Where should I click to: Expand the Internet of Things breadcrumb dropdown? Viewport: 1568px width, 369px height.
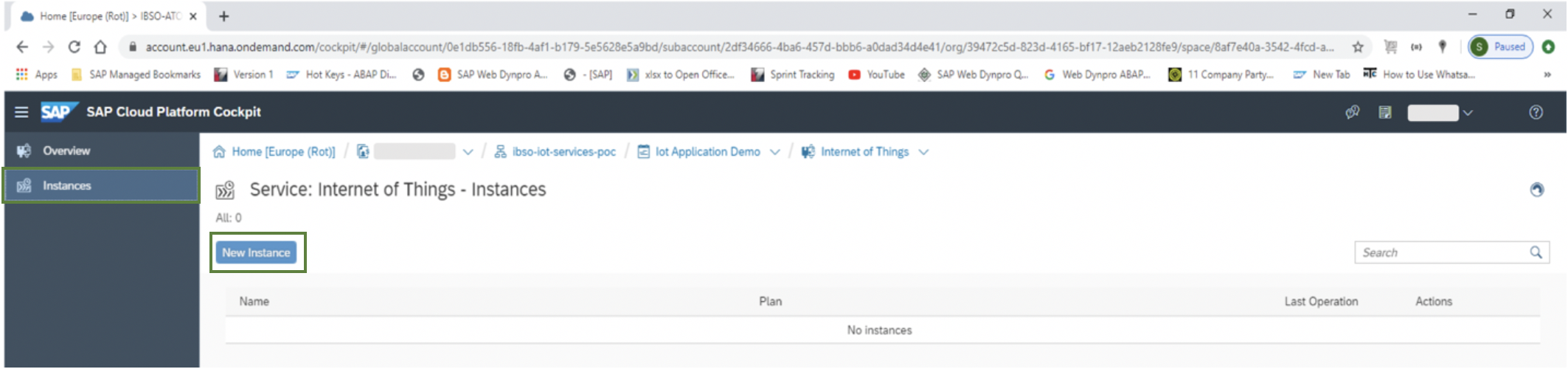923,152
